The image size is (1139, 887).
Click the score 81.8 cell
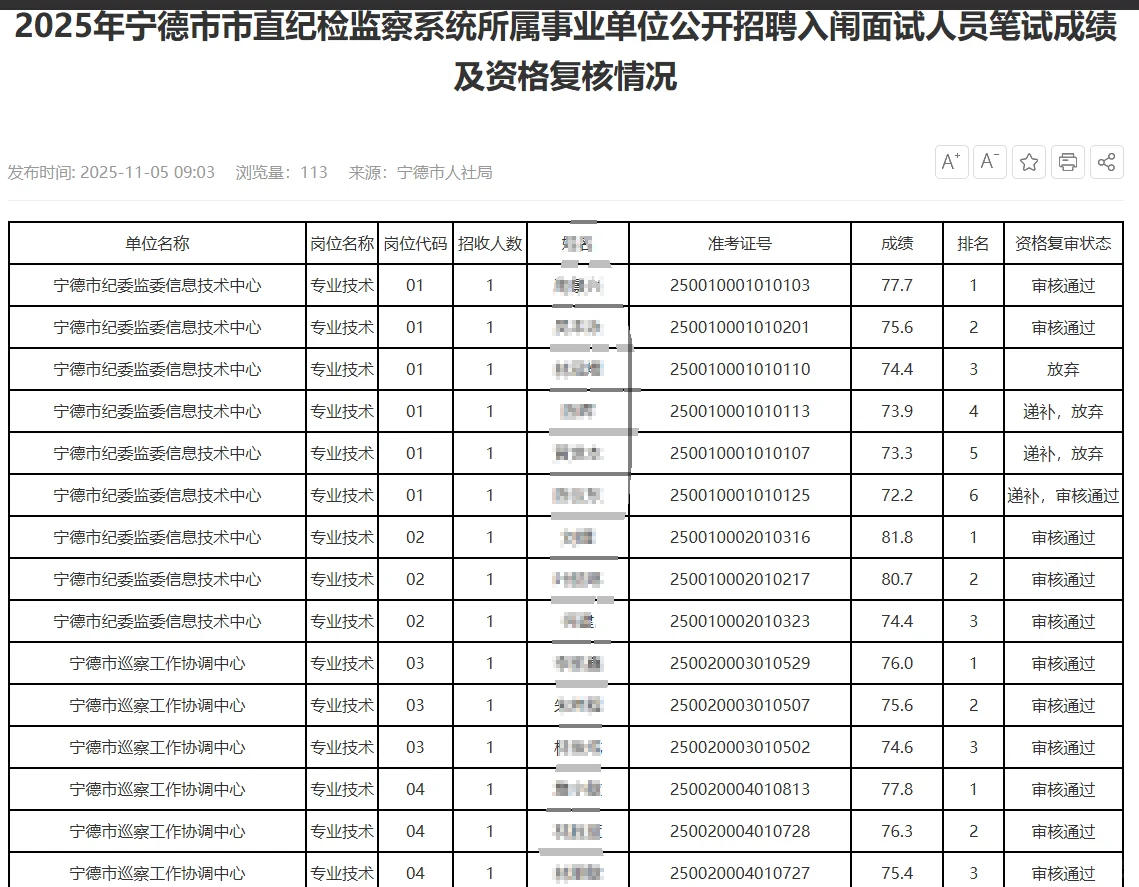pyautogui.click(x=897, y=537)
